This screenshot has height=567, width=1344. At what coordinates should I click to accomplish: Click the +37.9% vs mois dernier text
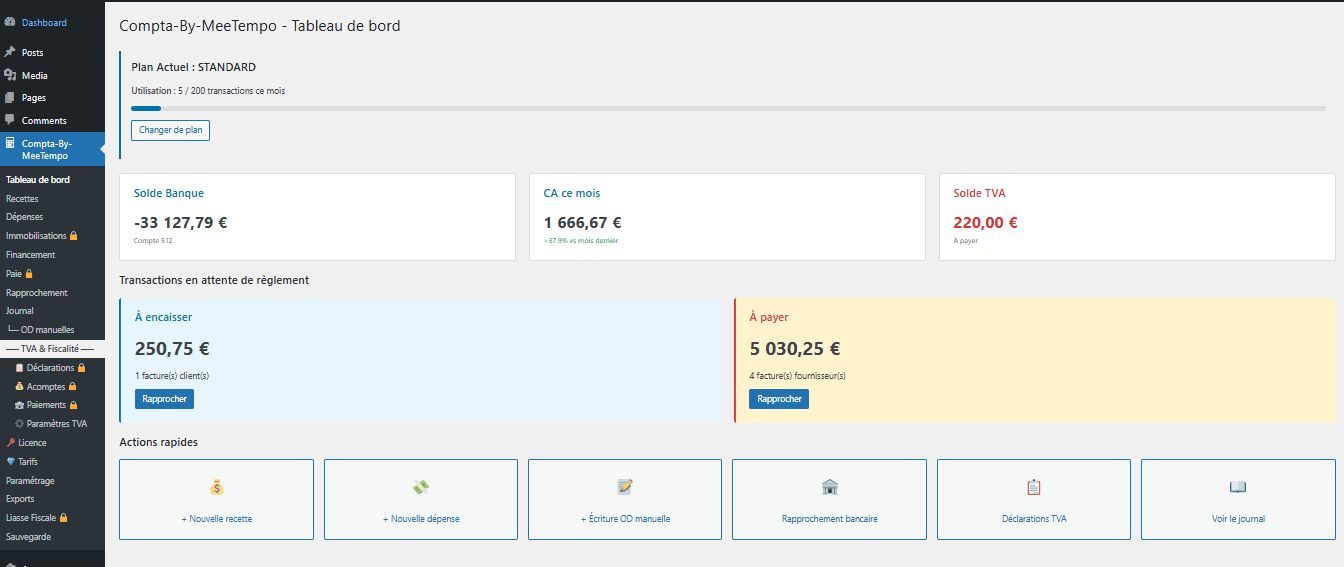click(581, 241)
